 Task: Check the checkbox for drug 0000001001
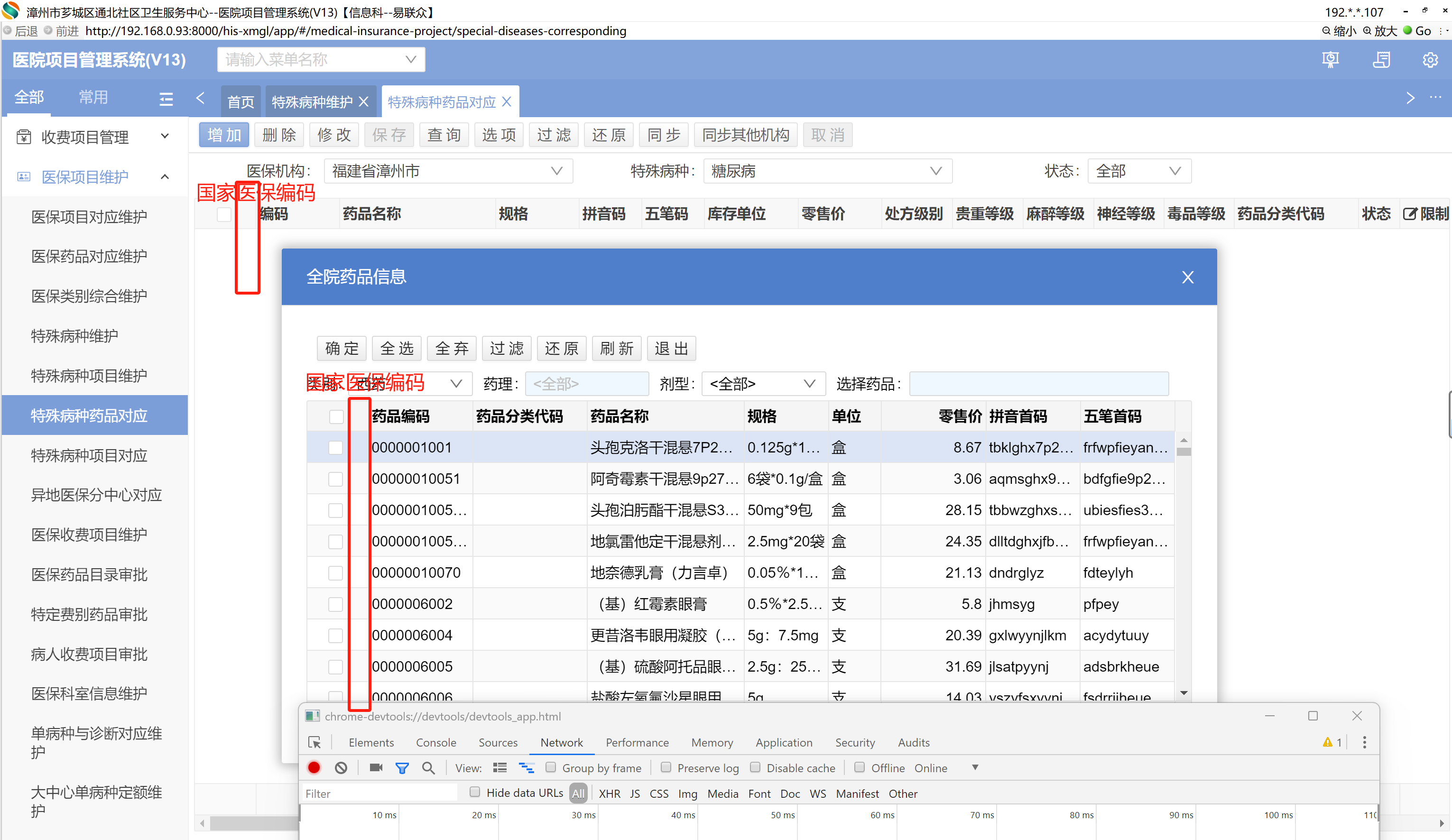click(335, 448)
